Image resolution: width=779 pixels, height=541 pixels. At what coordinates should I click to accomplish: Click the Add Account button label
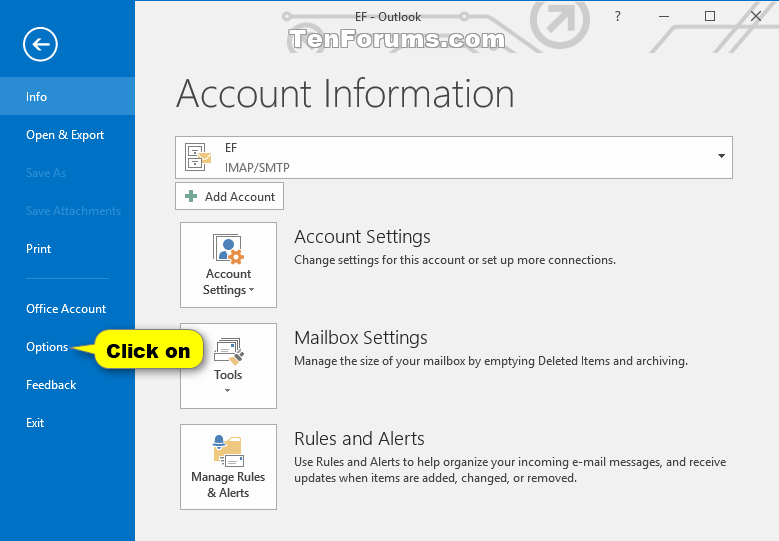(x=240, y=197)
